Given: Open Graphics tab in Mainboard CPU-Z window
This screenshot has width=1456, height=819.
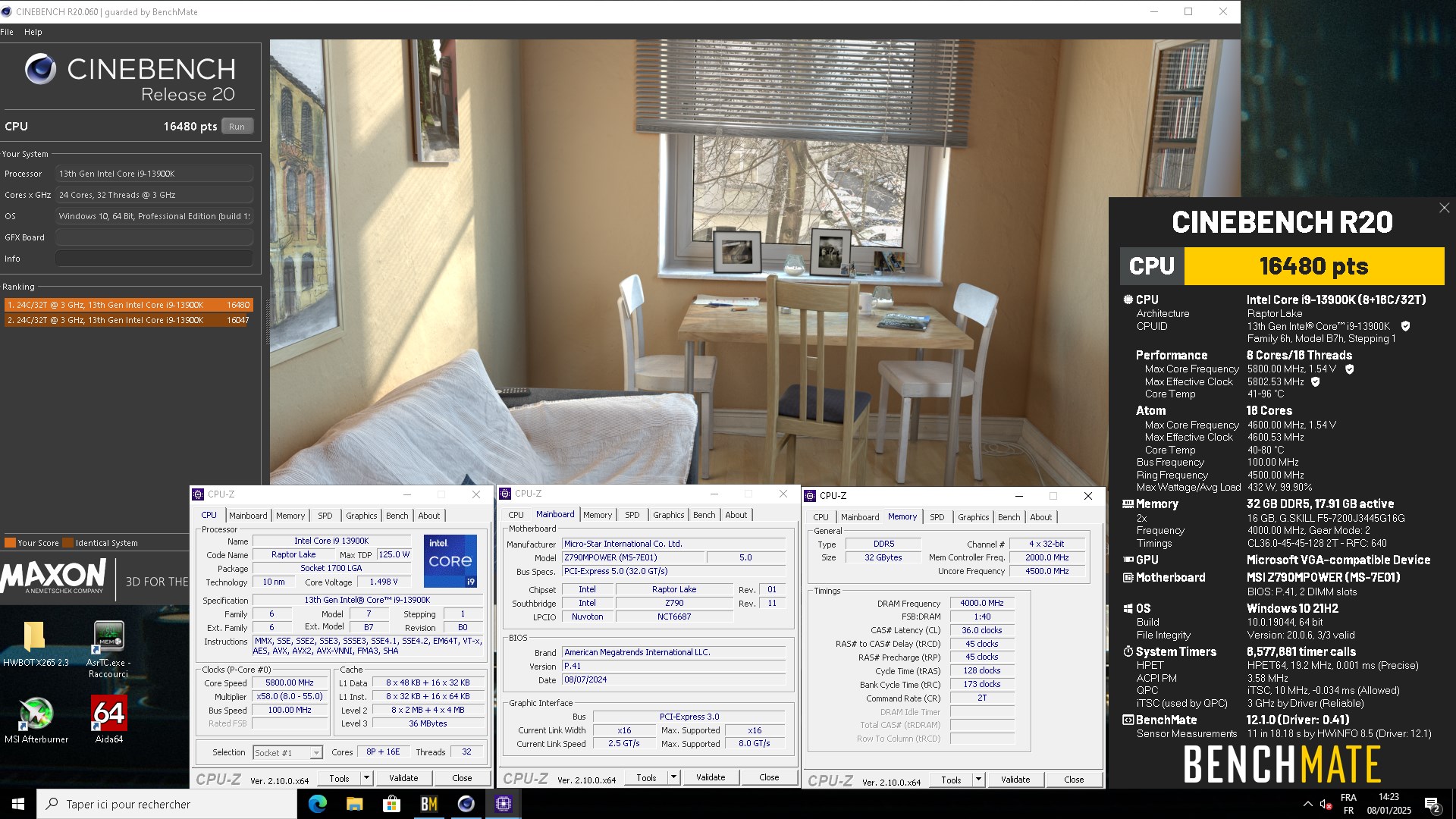Looking at the screenshot, I should pyautogui.click(x=668, y=515).
